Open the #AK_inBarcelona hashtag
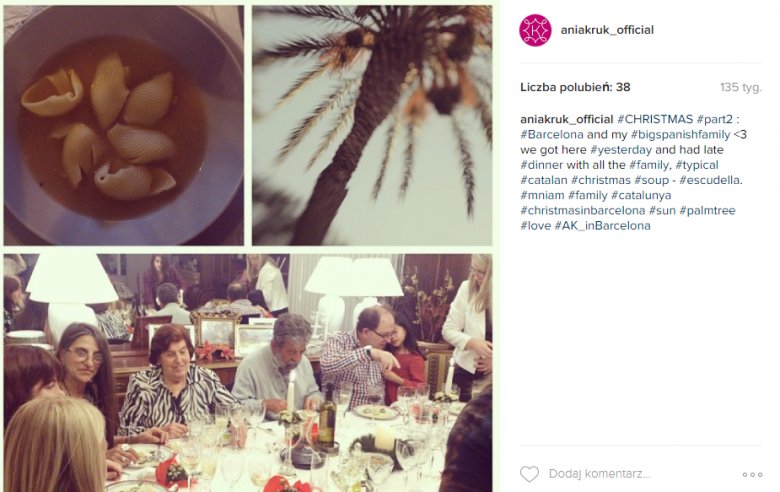Image resolution: width=780 pixels, height=492 pixels. [x=602, y=226]
